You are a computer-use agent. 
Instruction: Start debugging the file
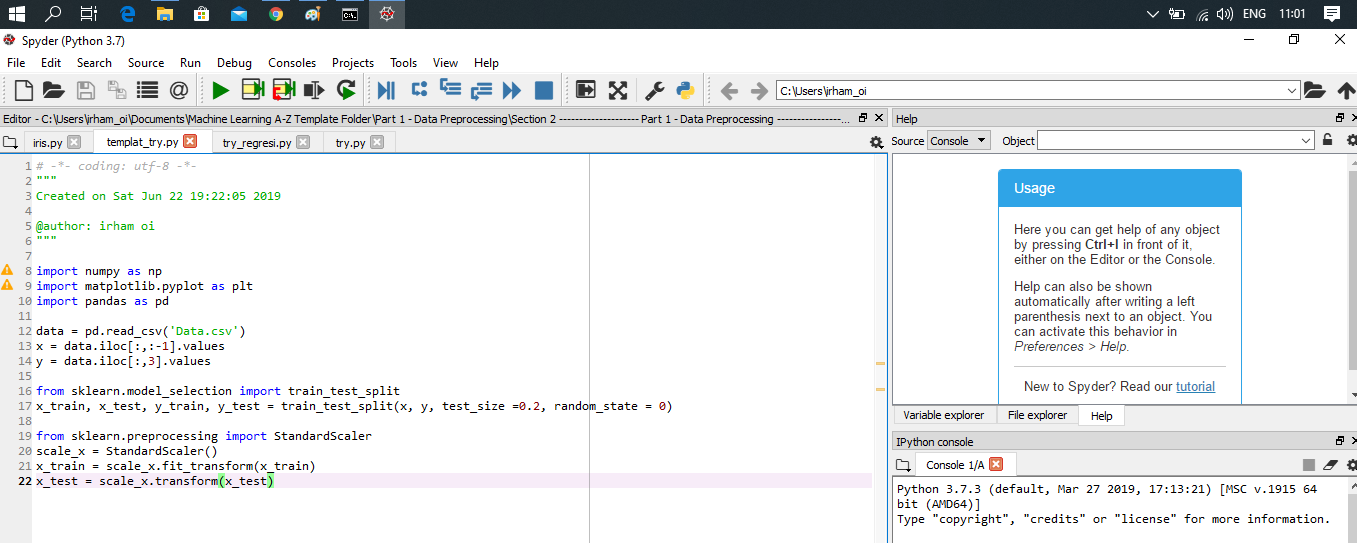coord(387,90)
